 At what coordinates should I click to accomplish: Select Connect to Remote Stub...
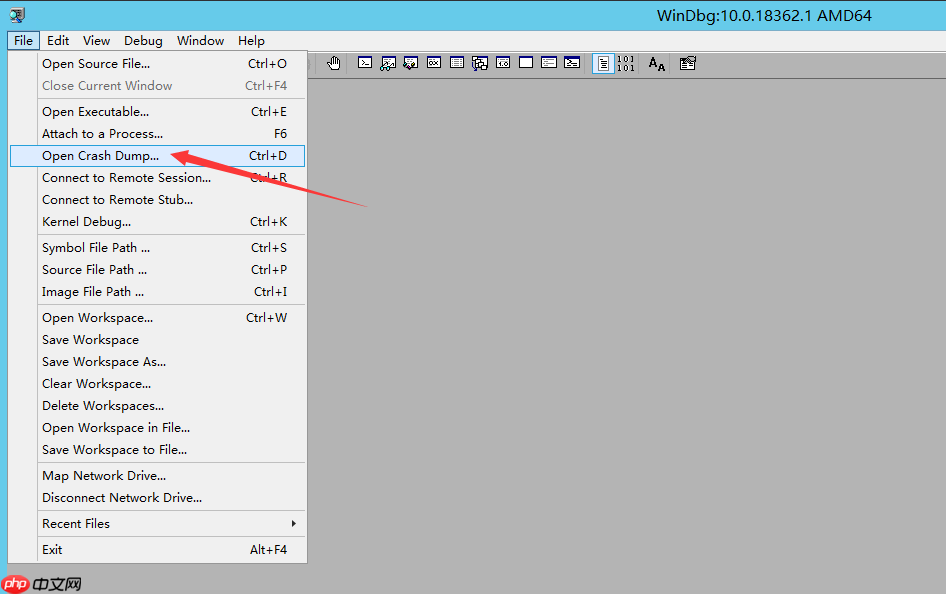(x=157, y=200)
